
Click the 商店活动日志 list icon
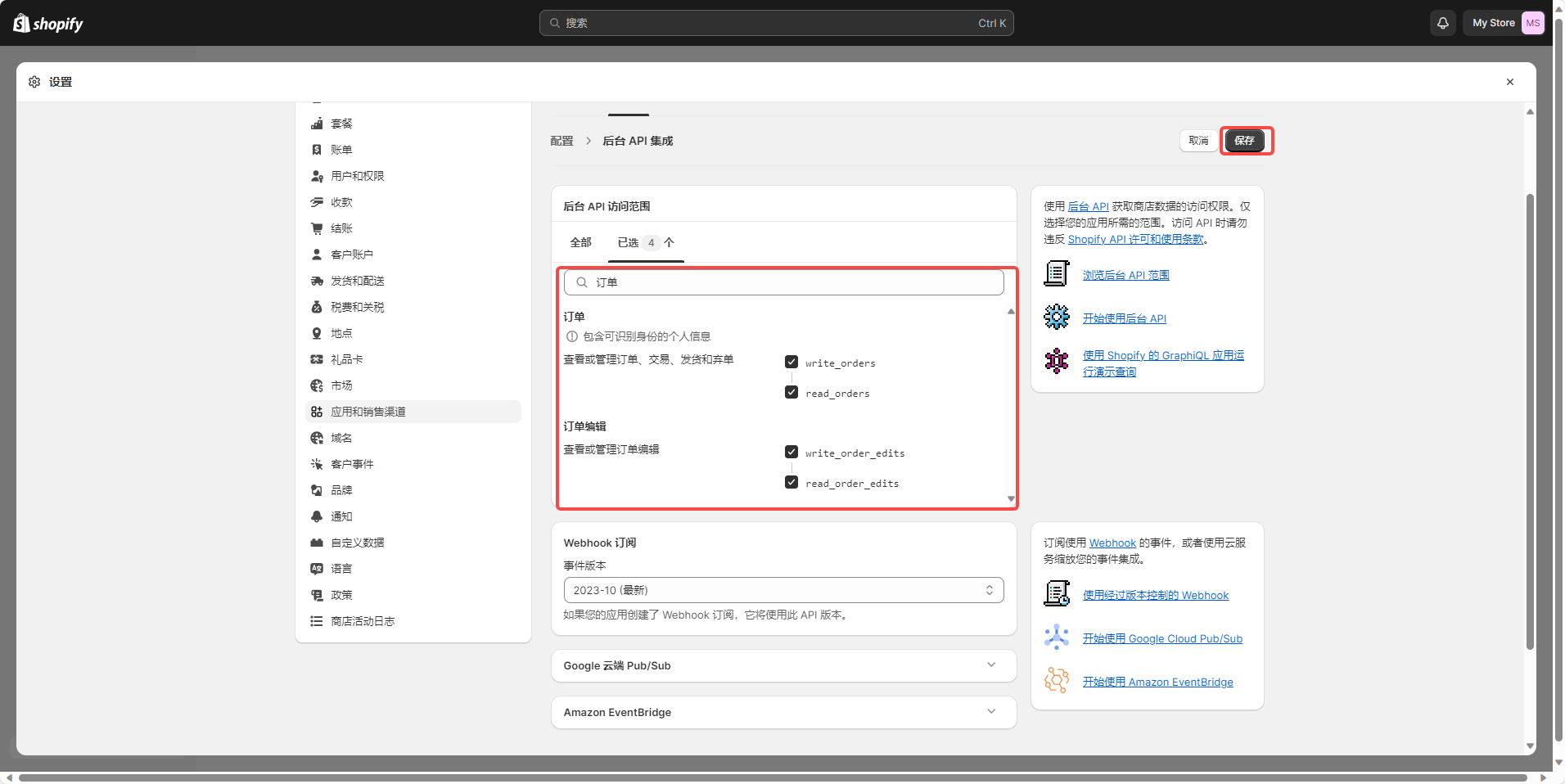coord(317,621)
